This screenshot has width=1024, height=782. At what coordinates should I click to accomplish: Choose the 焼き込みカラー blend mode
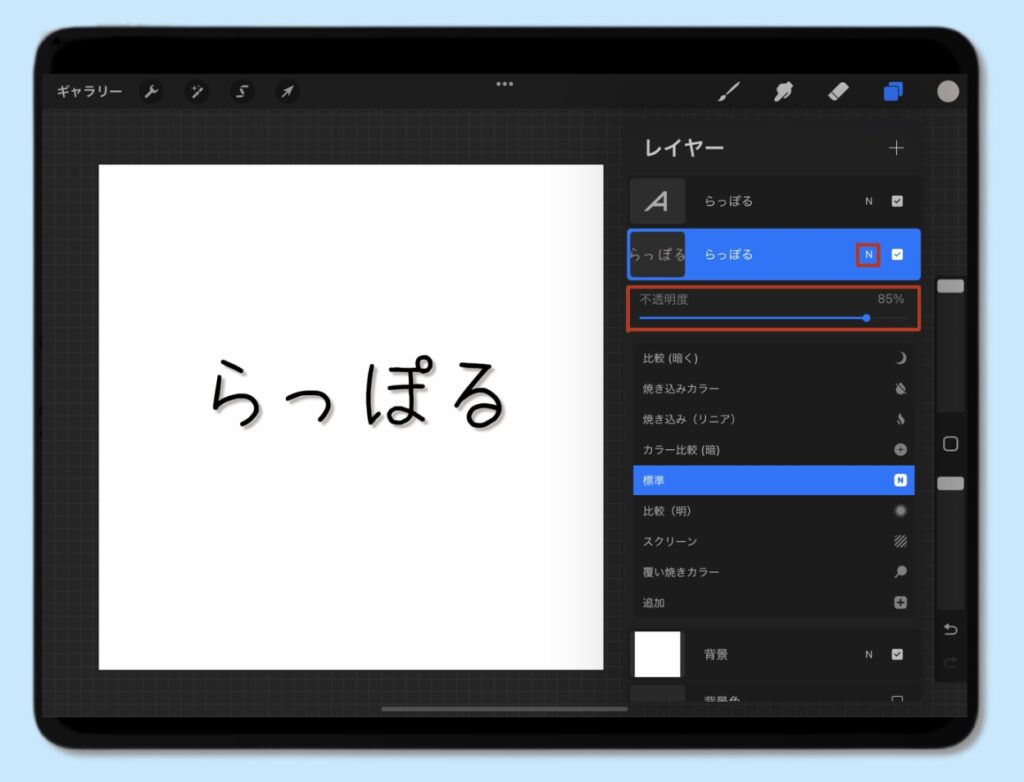click(774, 389)
